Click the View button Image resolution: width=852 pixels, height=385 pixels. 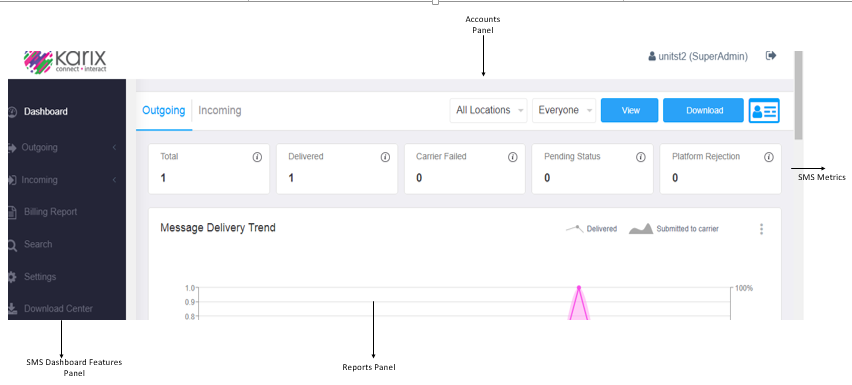[x=630, y=110]
